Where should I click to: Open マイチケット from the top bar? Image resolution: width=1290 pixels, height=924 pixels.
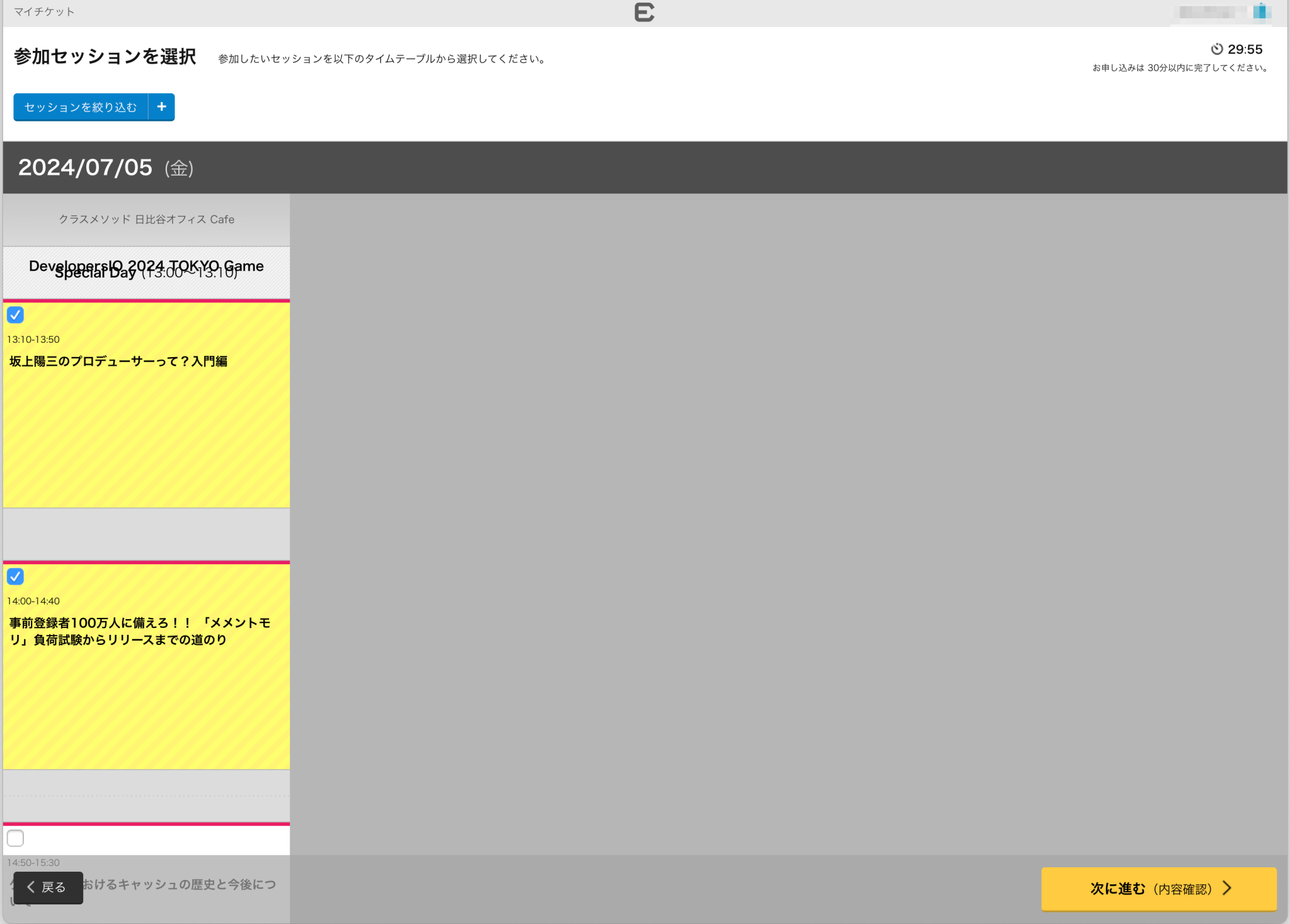tap(45, 11)
